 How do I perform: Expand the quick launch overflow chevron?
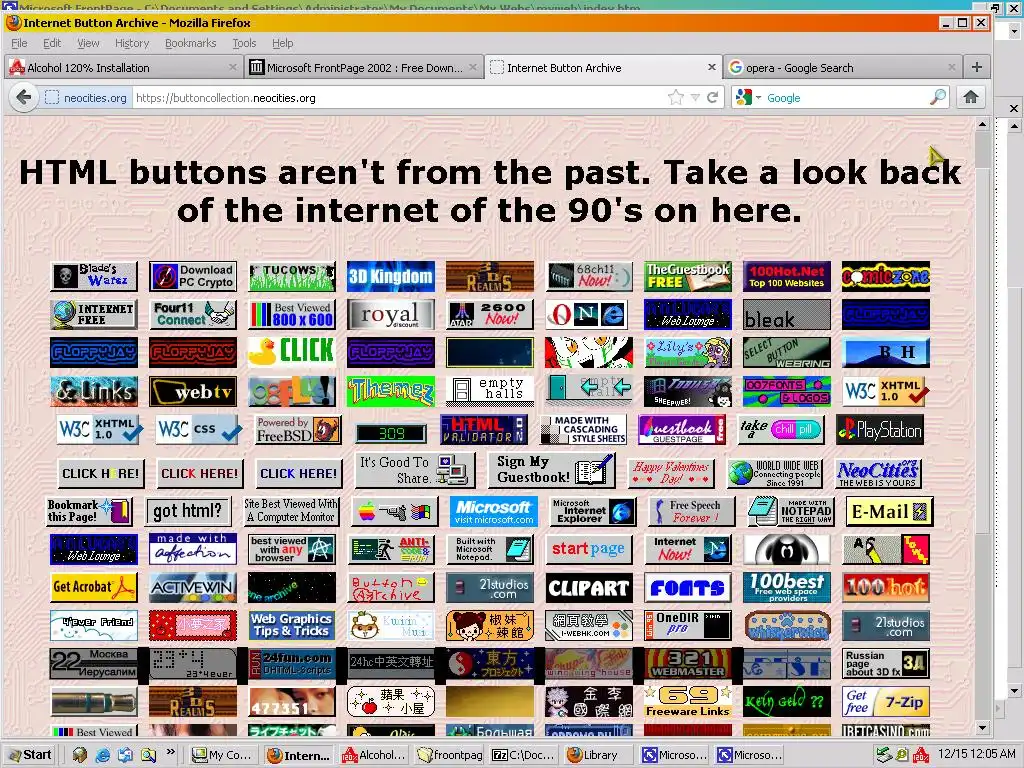tap(171, 752)
